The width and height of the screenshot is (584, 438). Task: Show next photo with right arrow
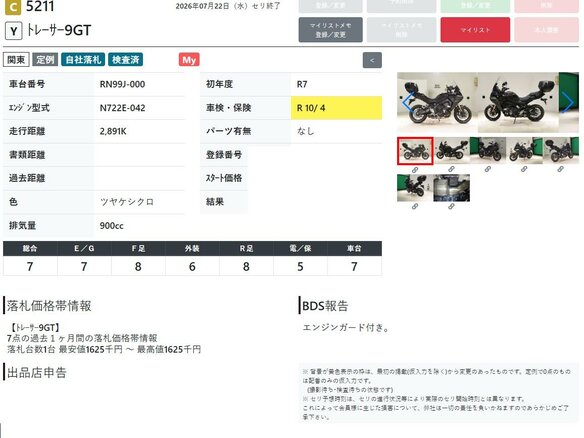click(x=567, y=102)
